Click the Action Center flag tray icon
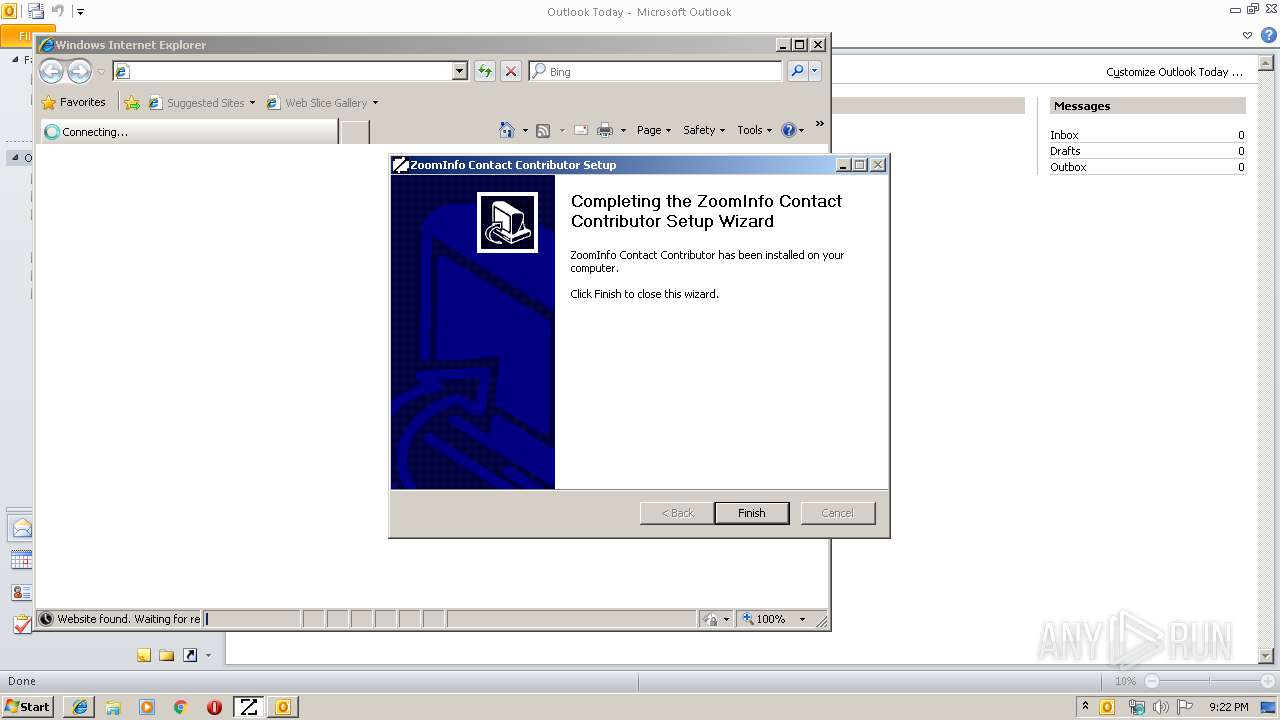1280x720 pixels. pos(1185,706)
